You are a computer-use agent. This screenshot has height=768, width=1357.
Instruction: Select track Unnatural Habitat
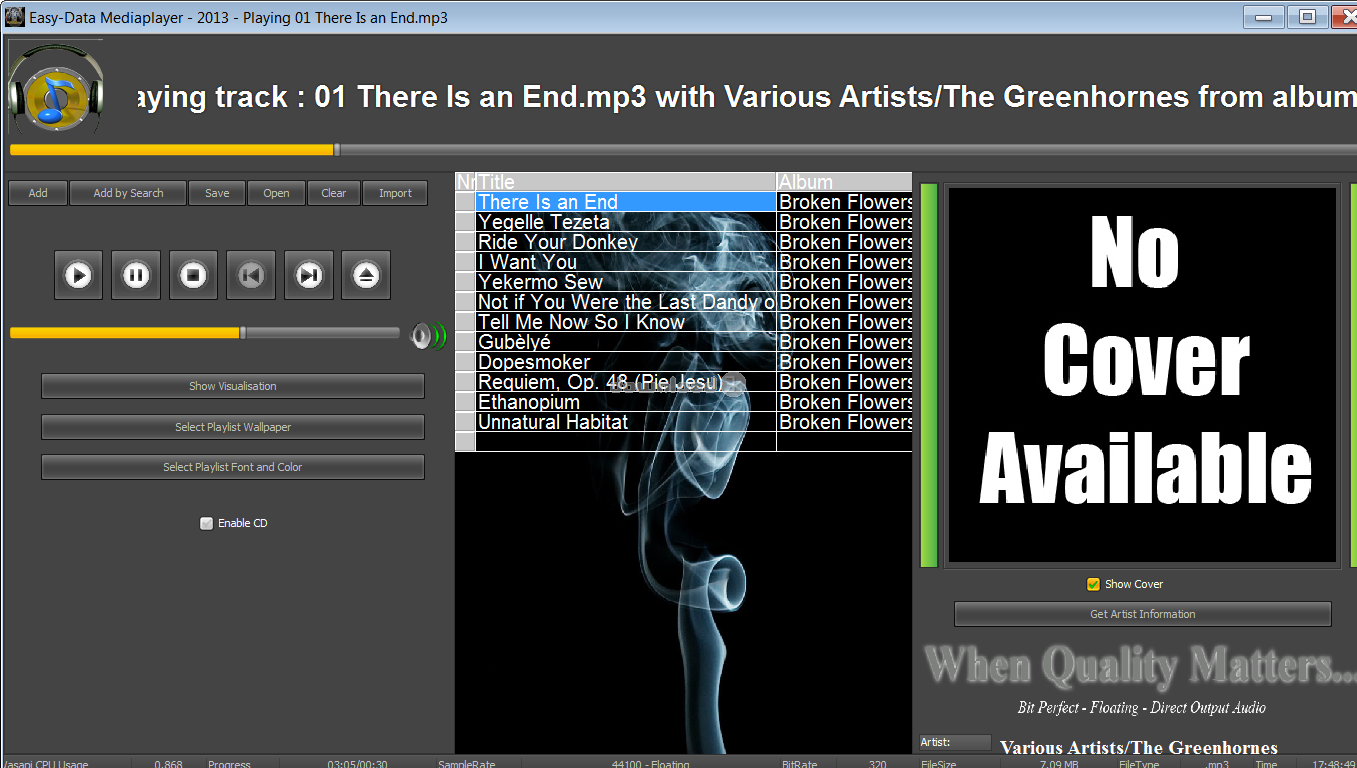(626, 422)
